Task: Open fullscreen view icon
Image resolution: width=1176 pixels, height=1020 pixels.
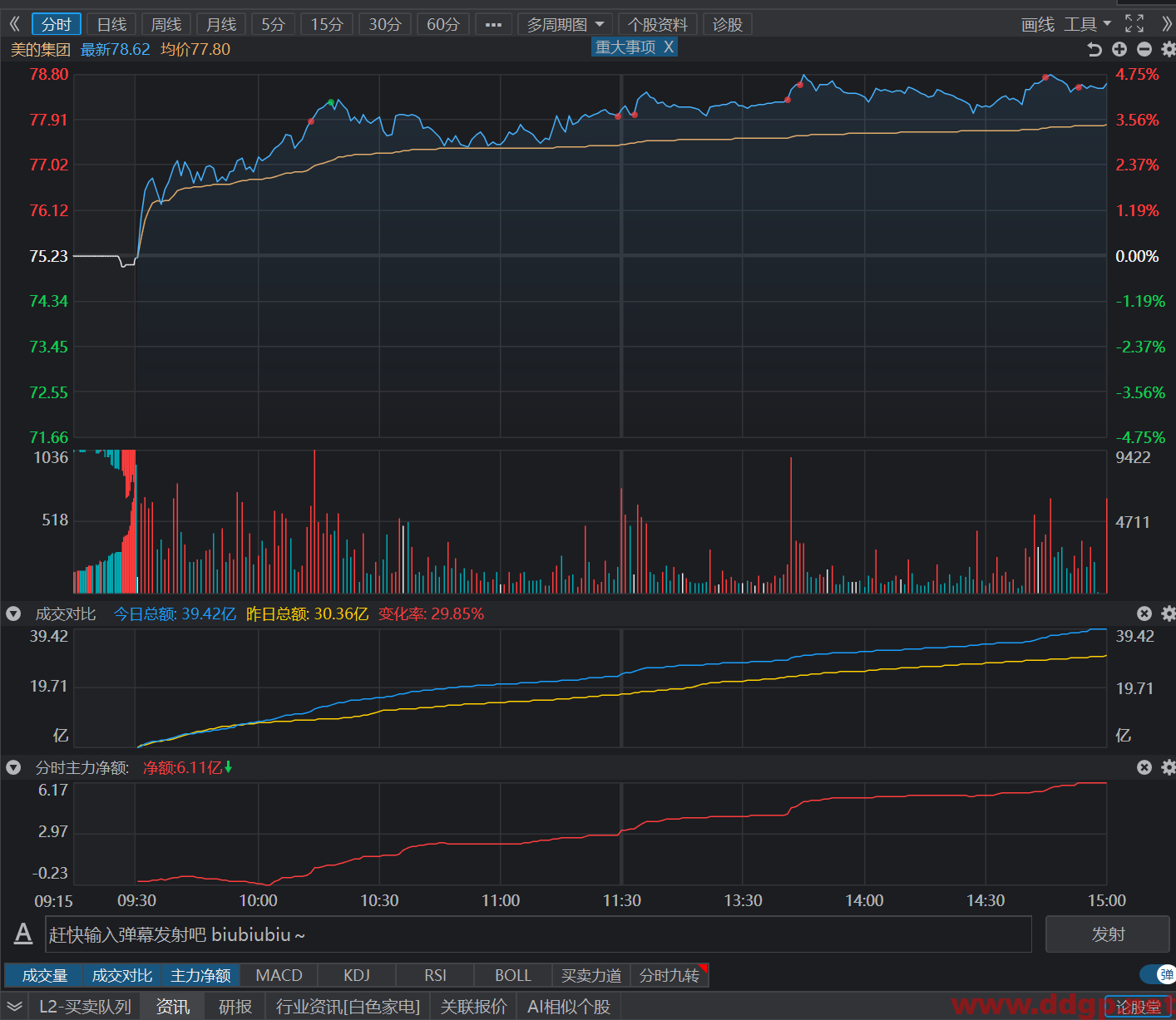Action: pos(1134,24)
